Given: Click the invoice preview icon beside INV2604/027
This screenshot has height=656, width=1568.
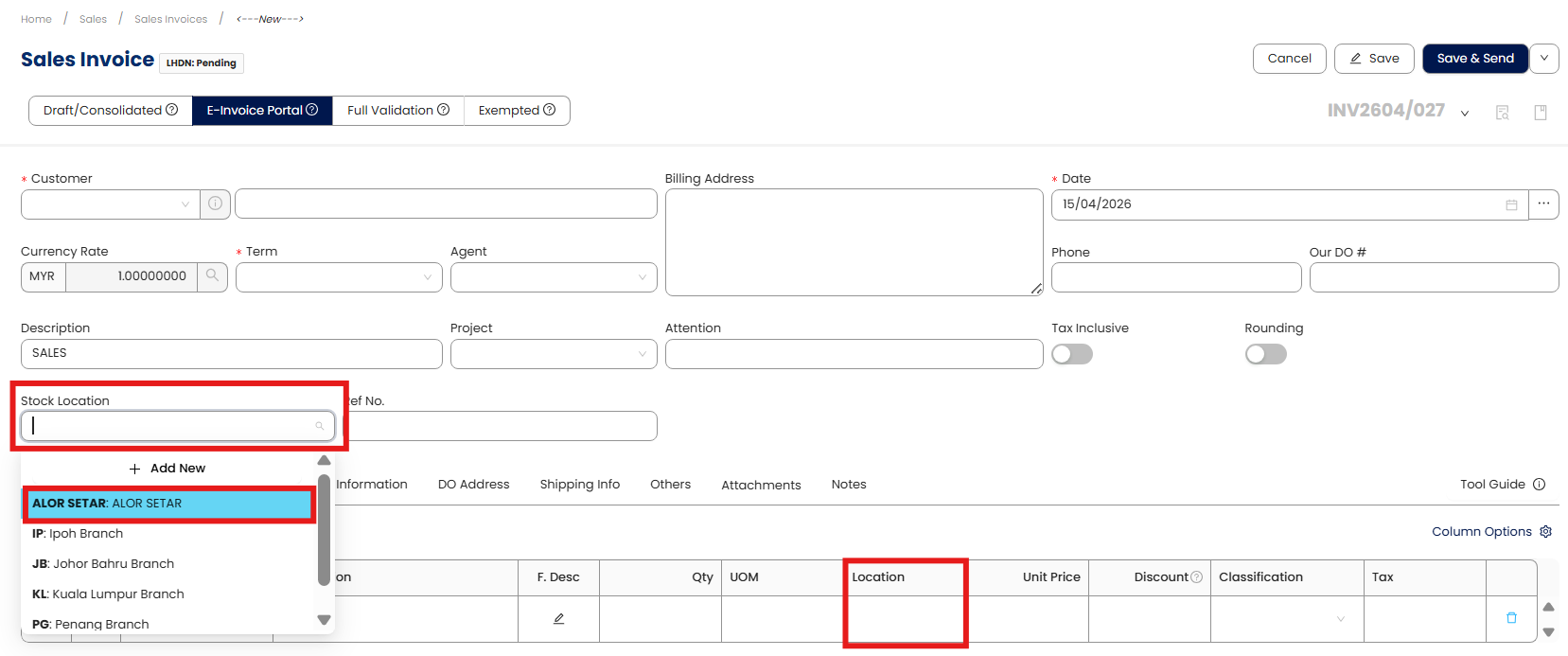Looking at the screenshot, I should point(1502,113).
